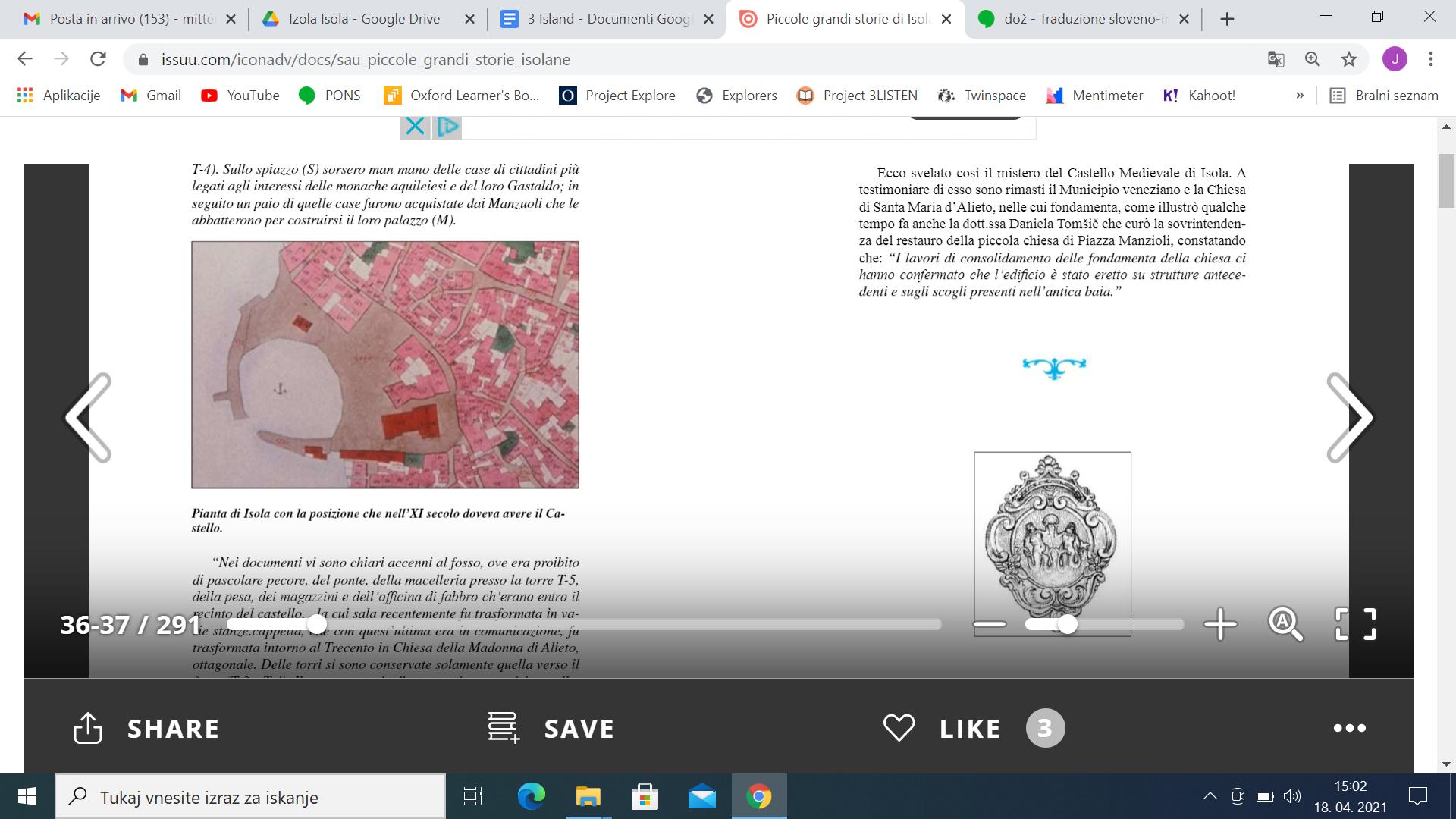1456x819 pixels.
Task: Like the publication with heart button
Action: pos(899,728)
